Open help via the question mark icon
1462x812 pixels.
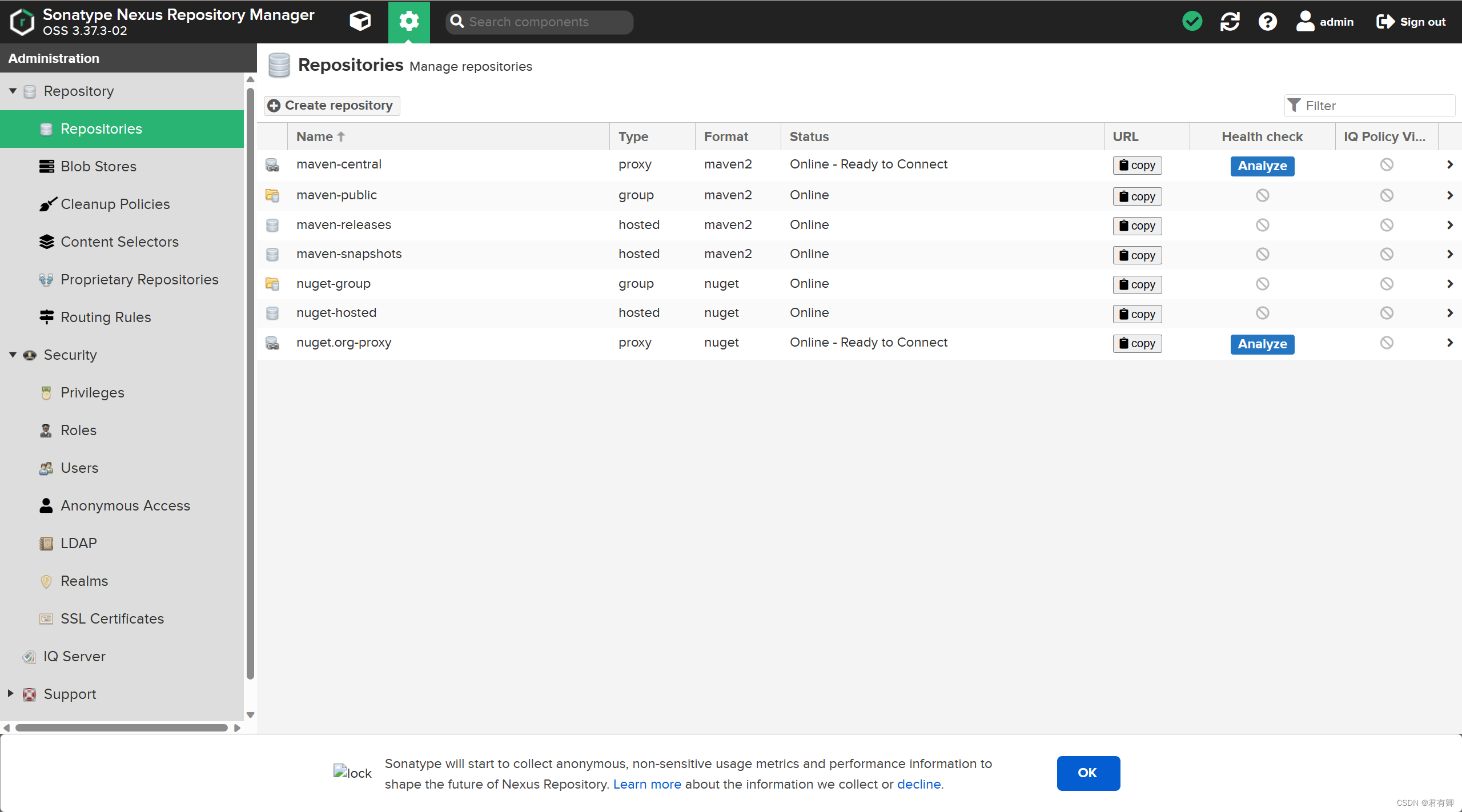1267,21
